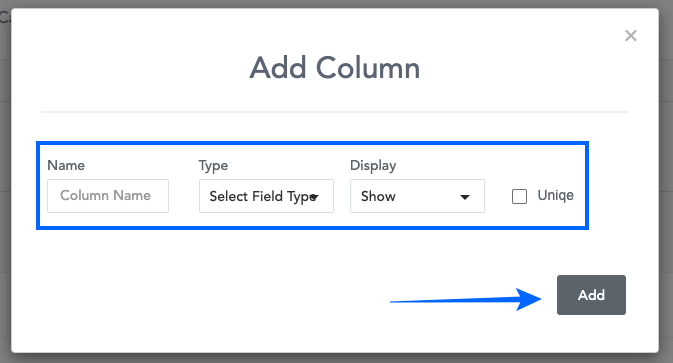Screen dimensions: 673x363
Task: Click the arrow on the Type dropdown
Action: click(314, 197)
